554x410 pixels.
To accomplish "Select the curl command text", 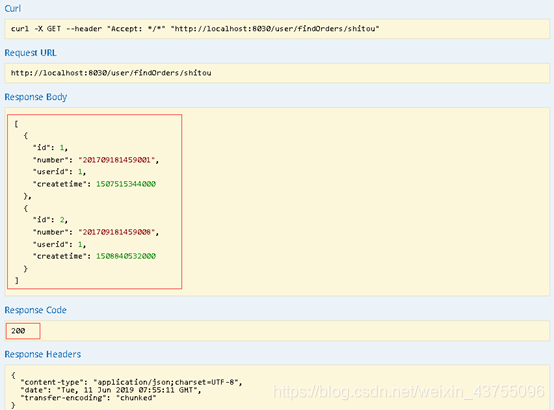I will coord(195,29).
